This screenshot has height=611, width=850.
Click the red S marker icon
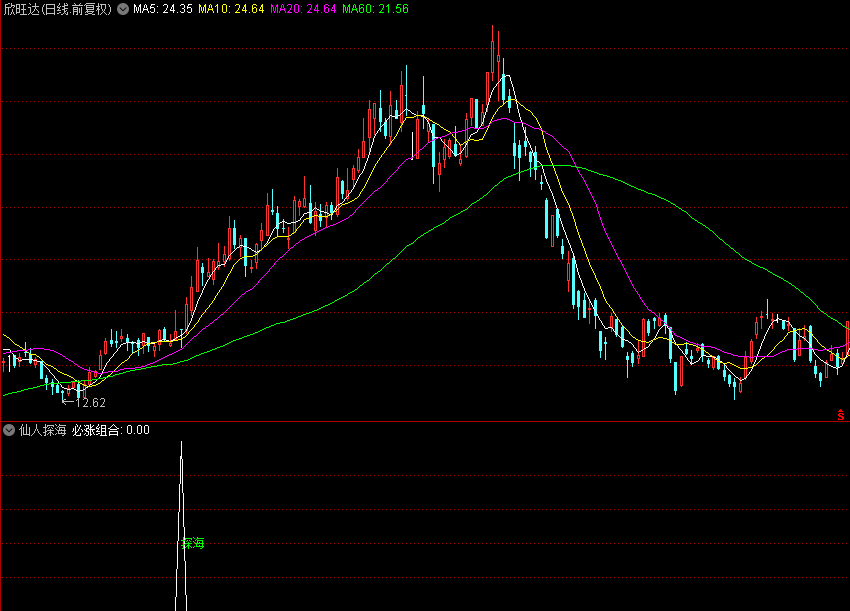click(841, 415)
